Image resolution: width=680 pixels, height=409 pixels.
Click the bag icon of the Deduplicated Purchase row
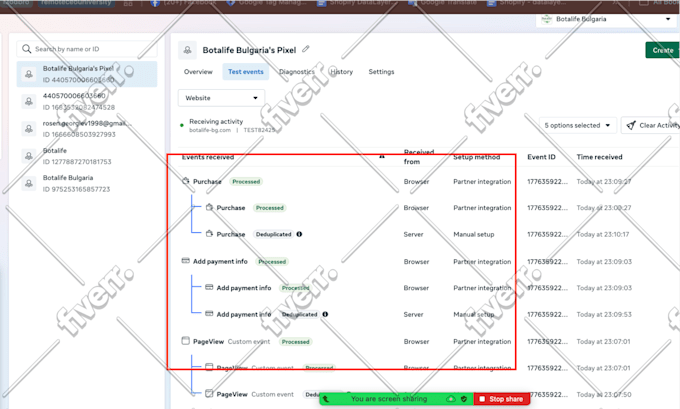pyautogui.click(x=209, y=234)
